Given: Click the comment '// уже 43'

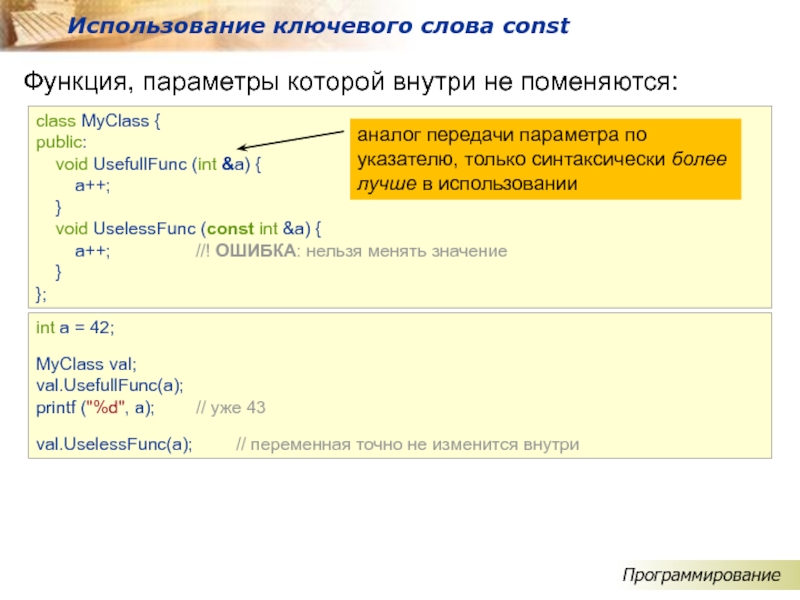Looking at the screenshot, I should point(231,408).
